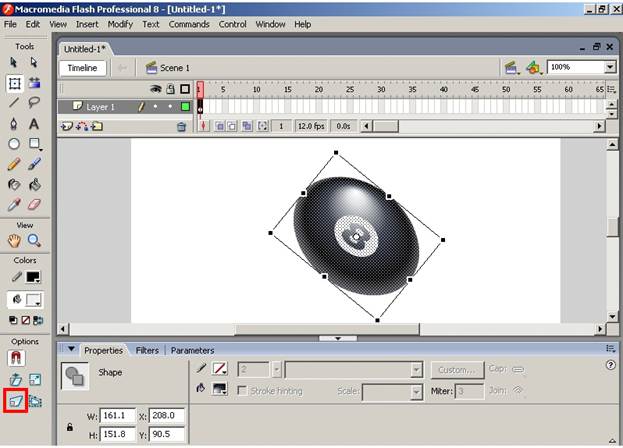623x448 pixels.
Task: Select the Text tool
Action: click(x=34, y=124)
